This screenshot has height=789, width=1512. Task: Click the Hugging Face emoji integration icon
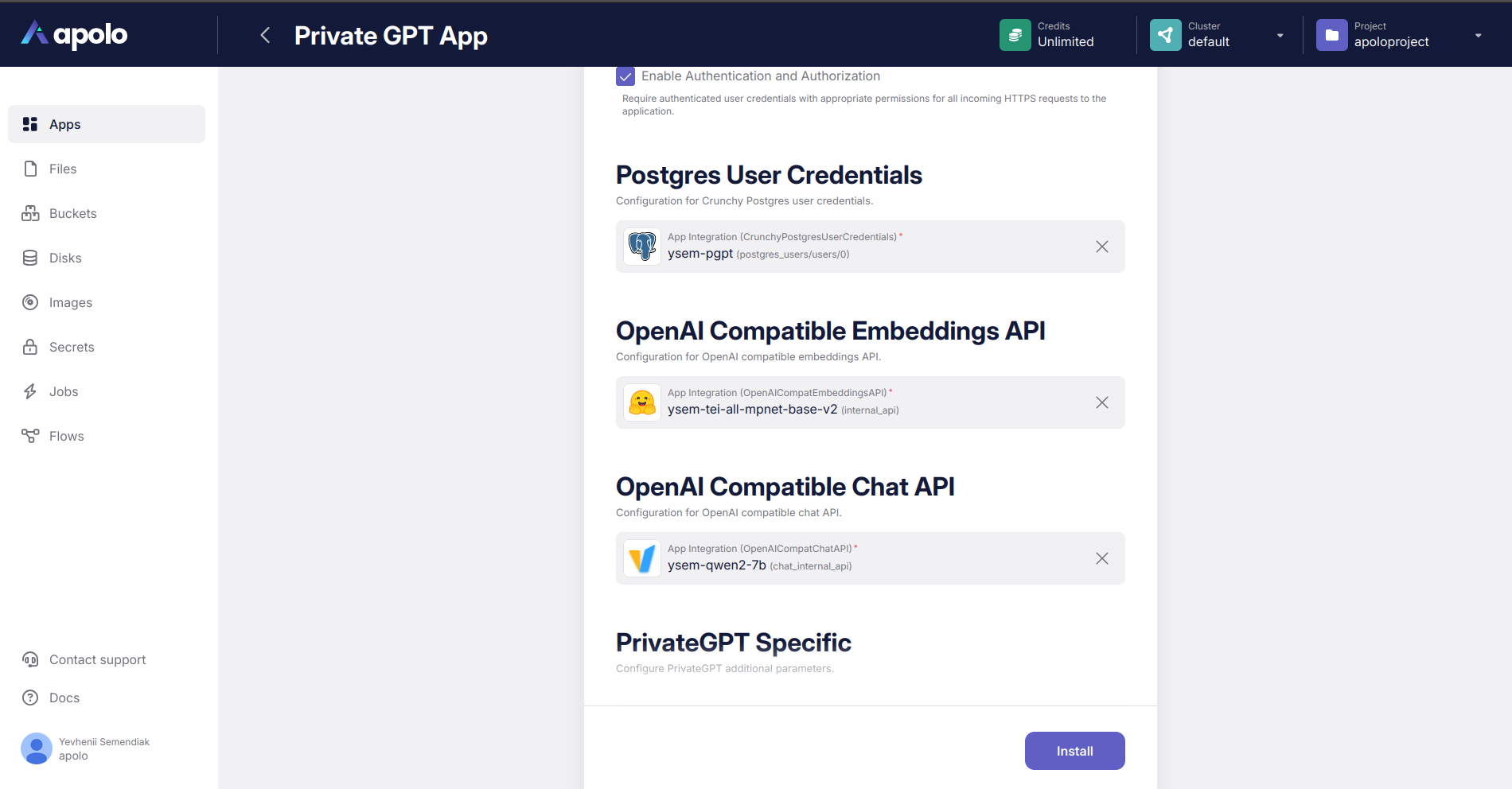coord(642,402)
